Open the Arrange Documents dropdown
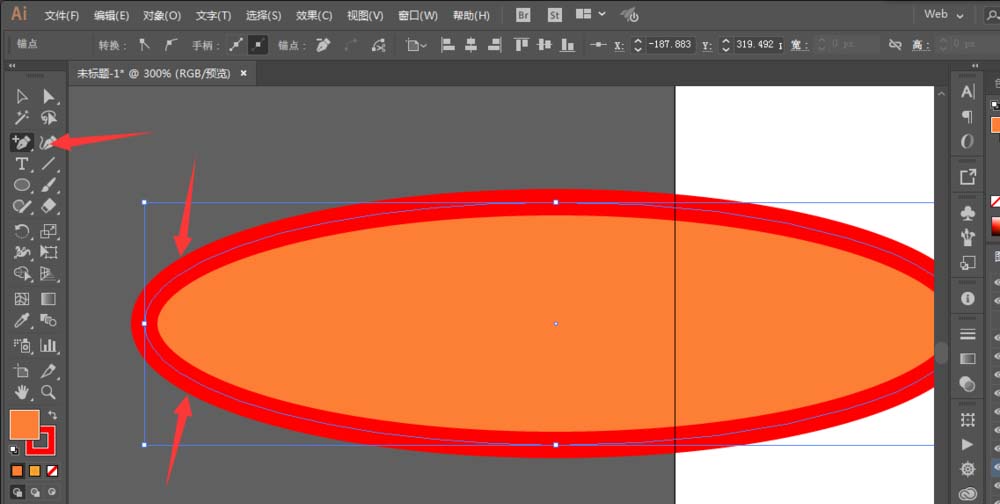The image size is (1000, 504). [590, 14]
